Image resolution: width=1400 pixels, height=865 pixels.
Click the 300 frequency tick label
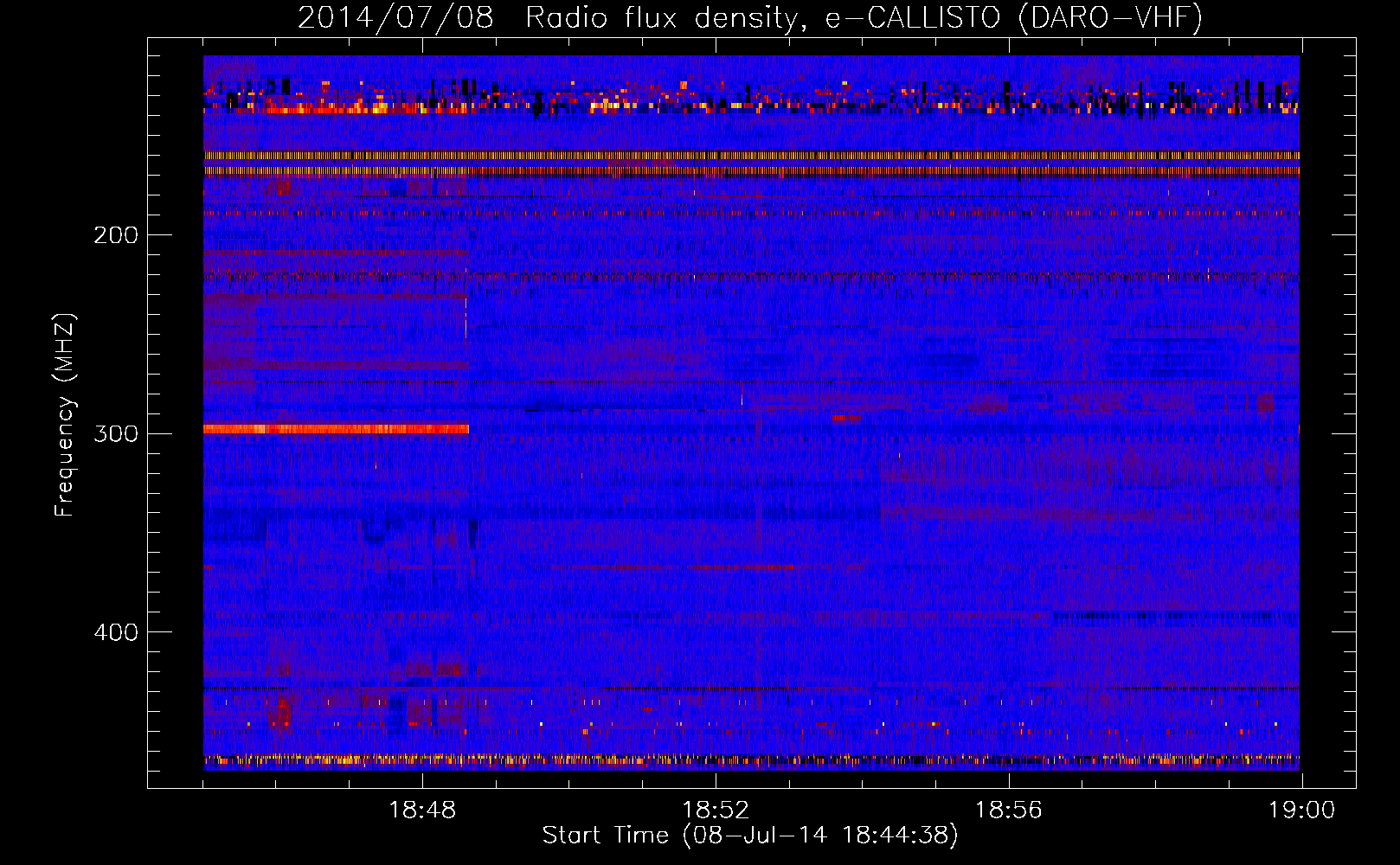coord(116,433)
